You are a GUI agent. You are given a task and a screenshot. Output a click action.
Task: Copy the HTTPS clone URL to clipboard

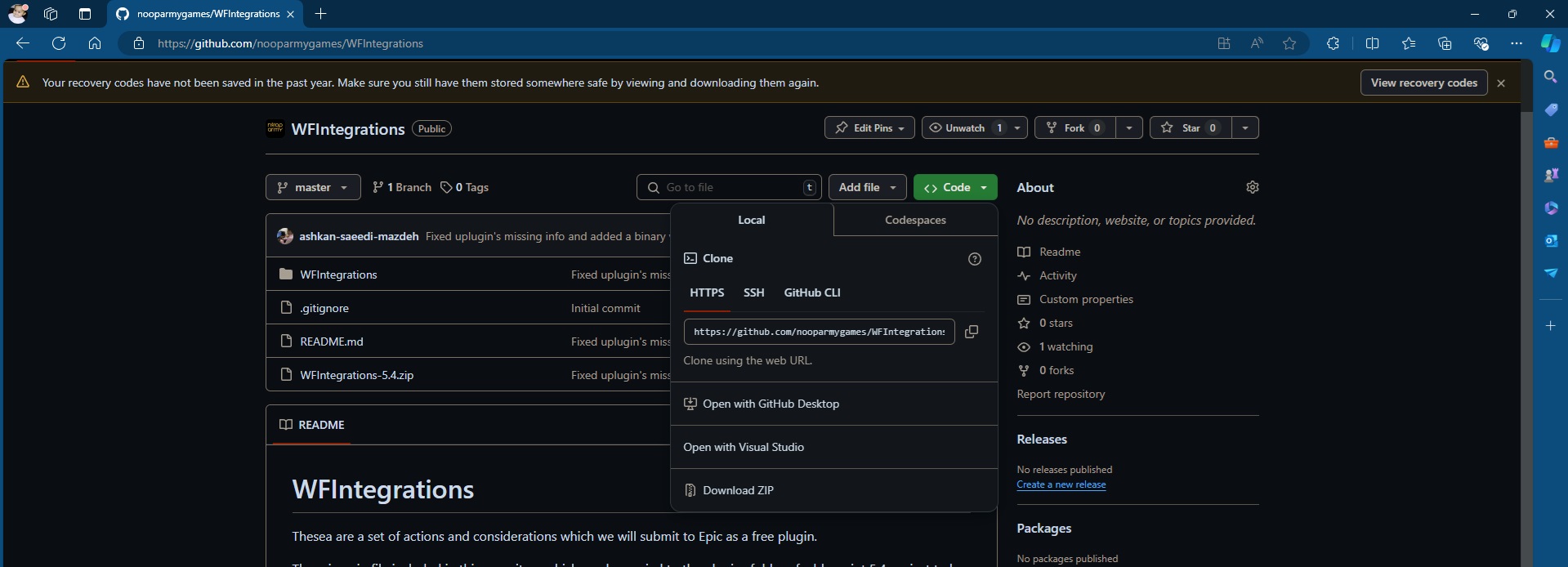point(972,332)
